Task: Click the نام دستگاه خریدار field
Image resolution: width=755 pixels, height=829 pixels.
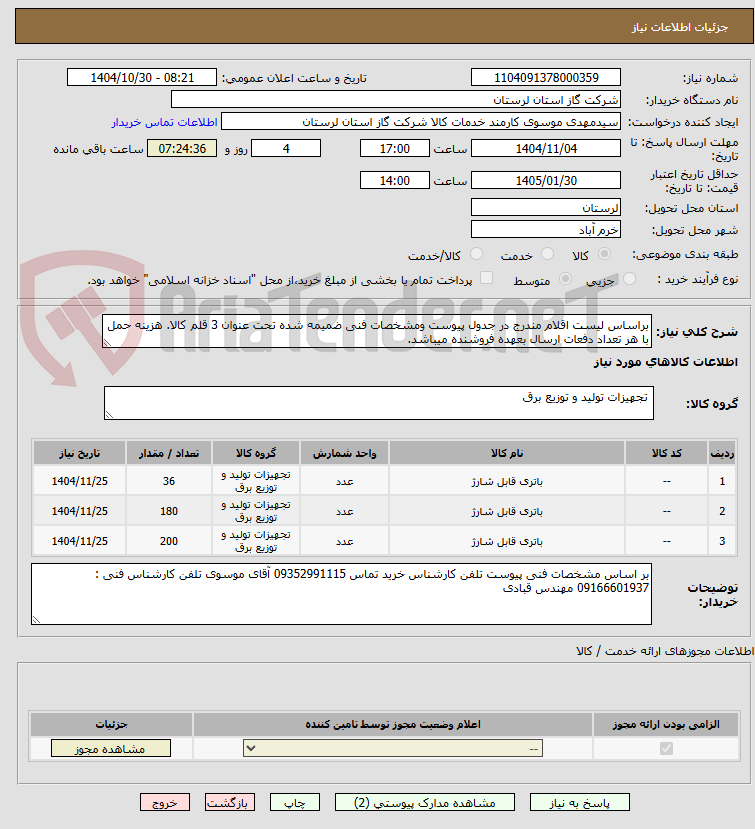Action: tap(395, 99)
